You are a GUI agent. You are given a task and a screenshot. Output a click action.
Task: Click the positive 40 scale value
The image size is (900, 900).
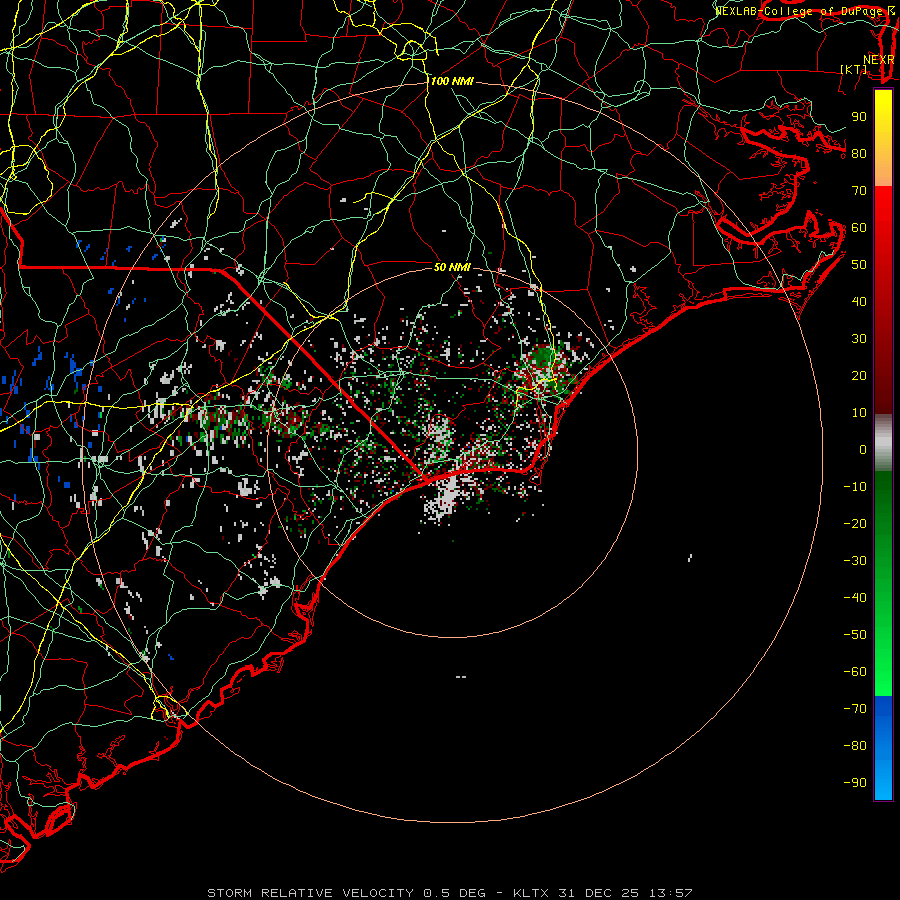click(x=859, y=302)
